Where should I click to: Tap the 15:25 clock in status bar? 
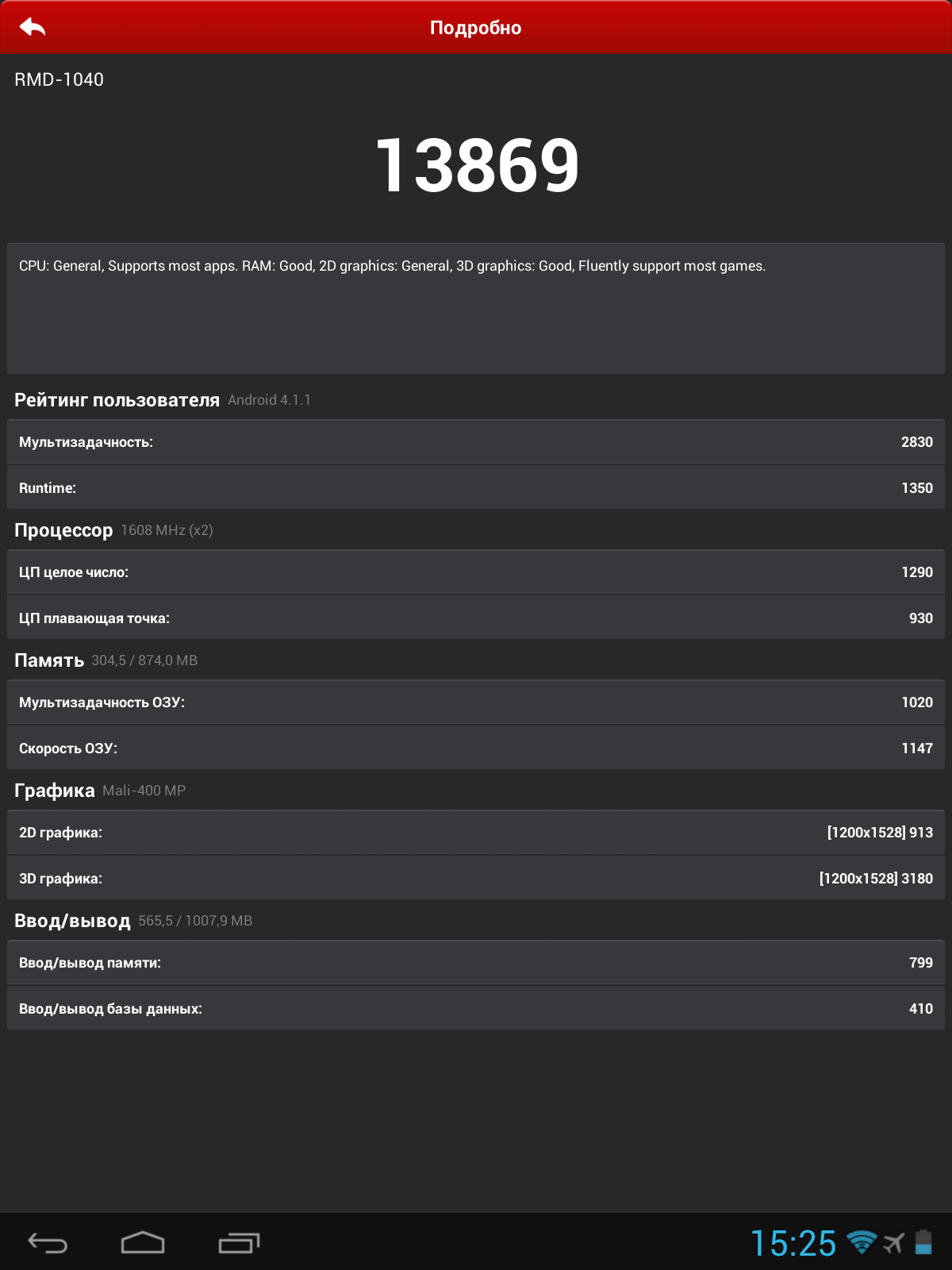[x=793, y=1243]
